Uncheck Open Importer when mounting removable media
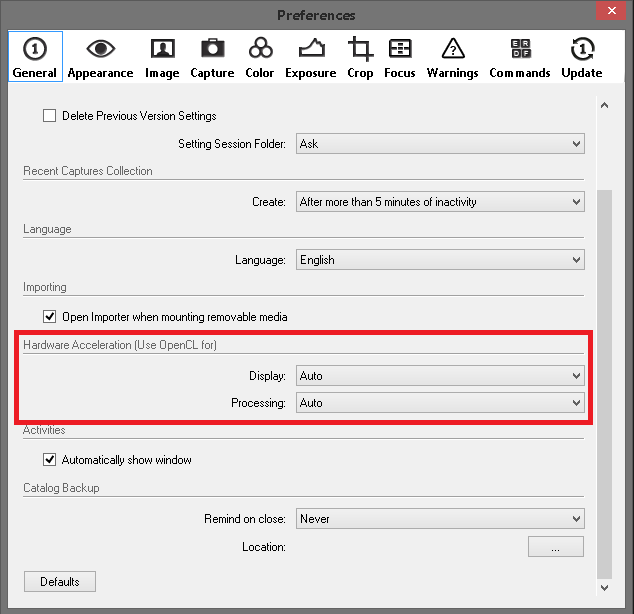Image resolution: width=634 pixels, height=614 pixels. [49, 316]
